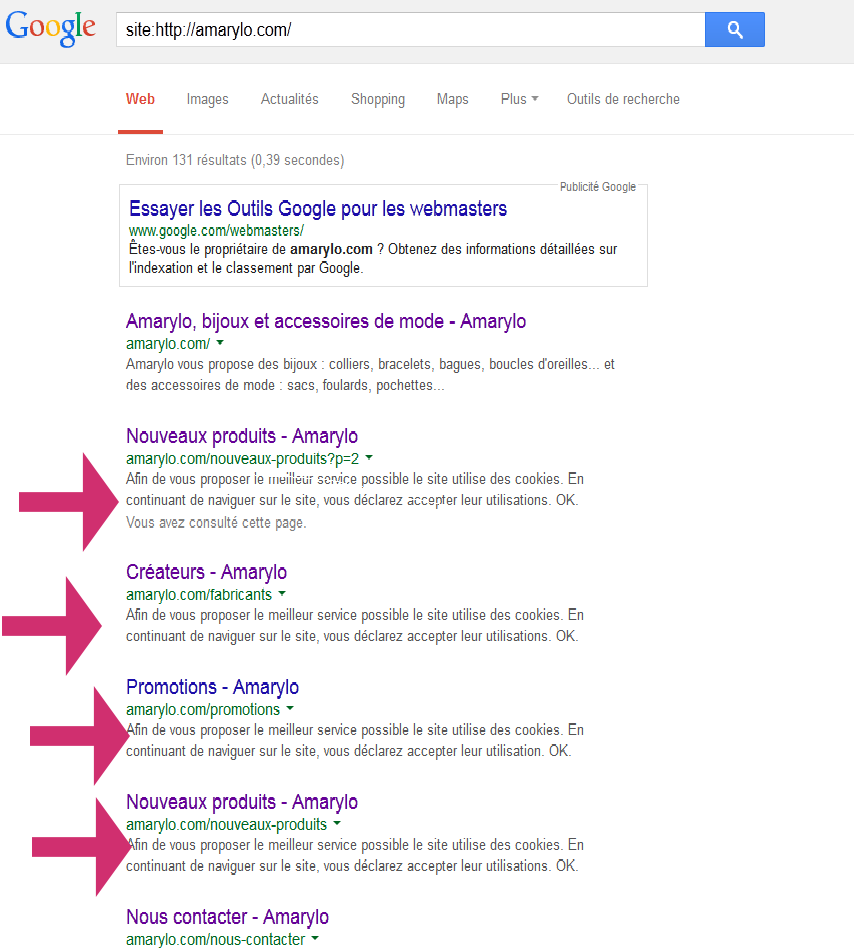
Task: Open the 'Nous contacter - Amarylo' result
Action: pos(228,917)
